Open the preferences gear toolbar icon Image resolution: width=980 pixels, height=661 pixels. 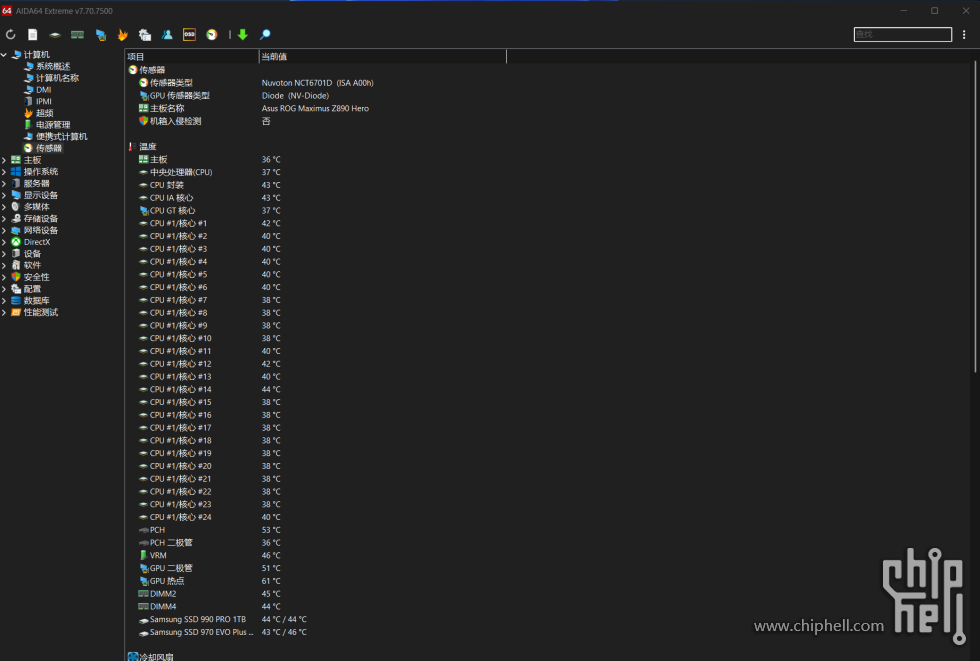tap(145, 34)
